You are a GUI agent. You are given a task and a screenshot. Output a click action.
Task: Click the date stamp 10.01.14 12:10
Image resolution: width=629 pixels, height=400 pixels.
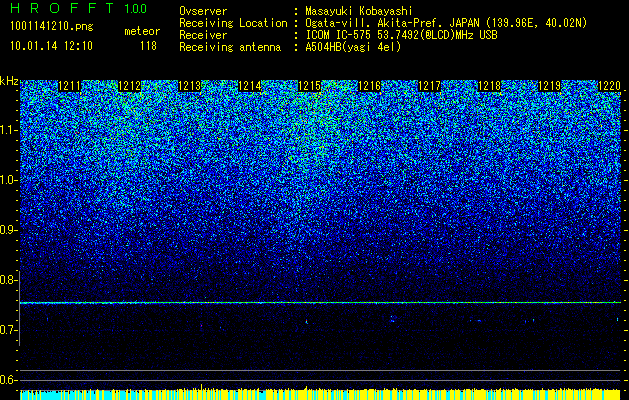point(51,46)
